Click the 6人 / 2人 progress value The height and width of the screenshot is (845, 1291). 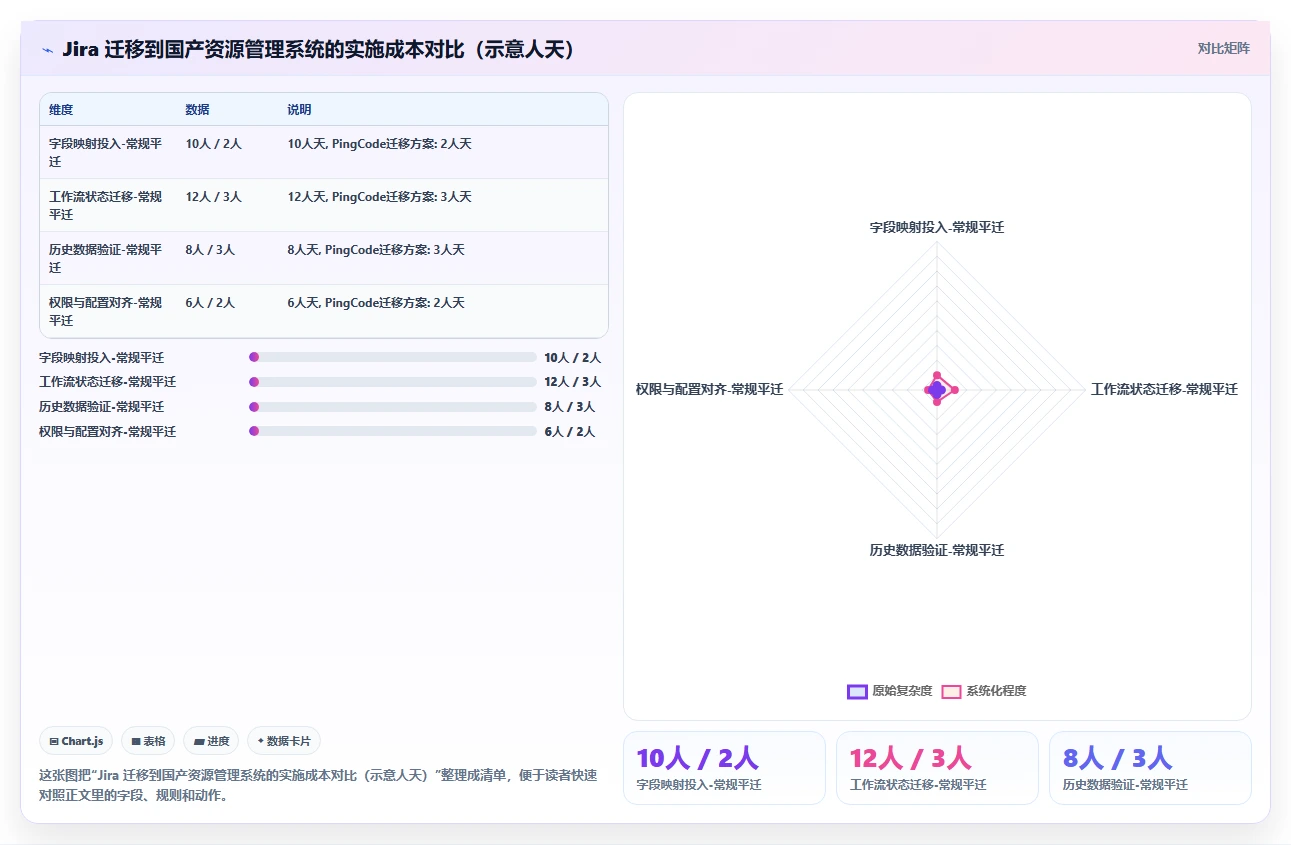[x=570, y=431]
